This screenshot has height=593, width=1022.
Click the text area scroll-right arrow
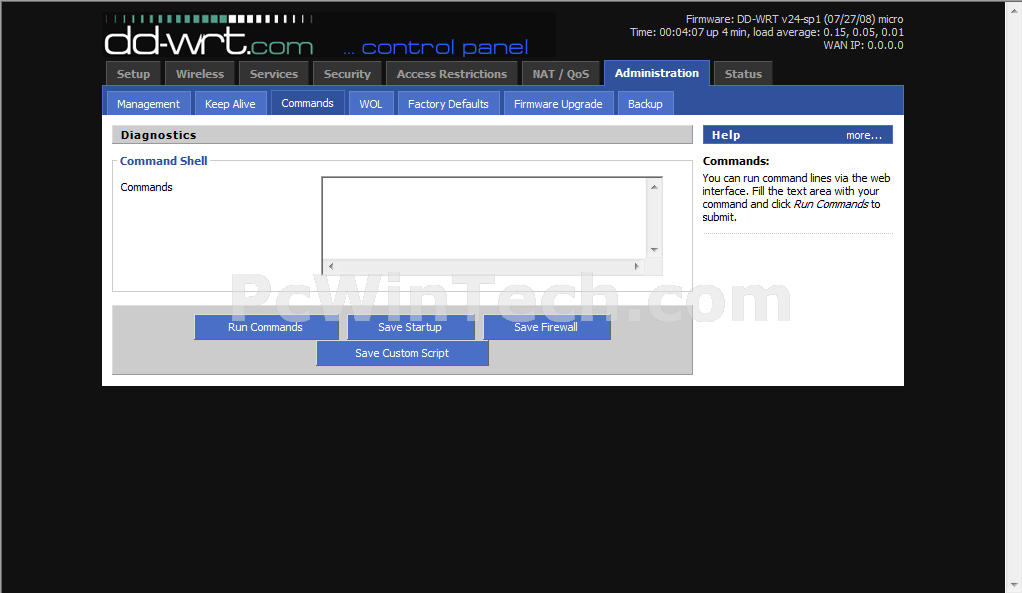[x=637, y=266]
